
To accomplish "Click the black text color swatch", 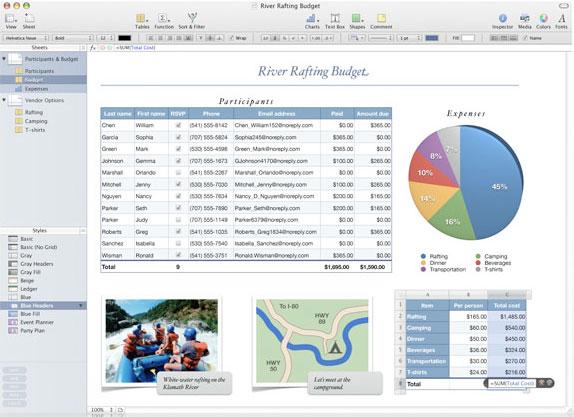I will (x=124, y=38).
